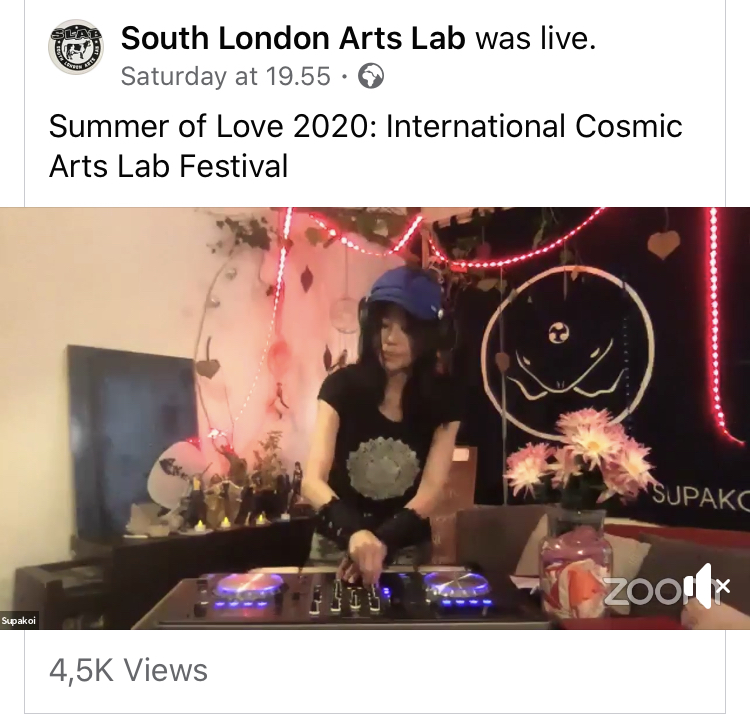This screenshot has width=750, height=714.
Task: Click the Summer of Love 2020 post text
Action: (365, 146)
